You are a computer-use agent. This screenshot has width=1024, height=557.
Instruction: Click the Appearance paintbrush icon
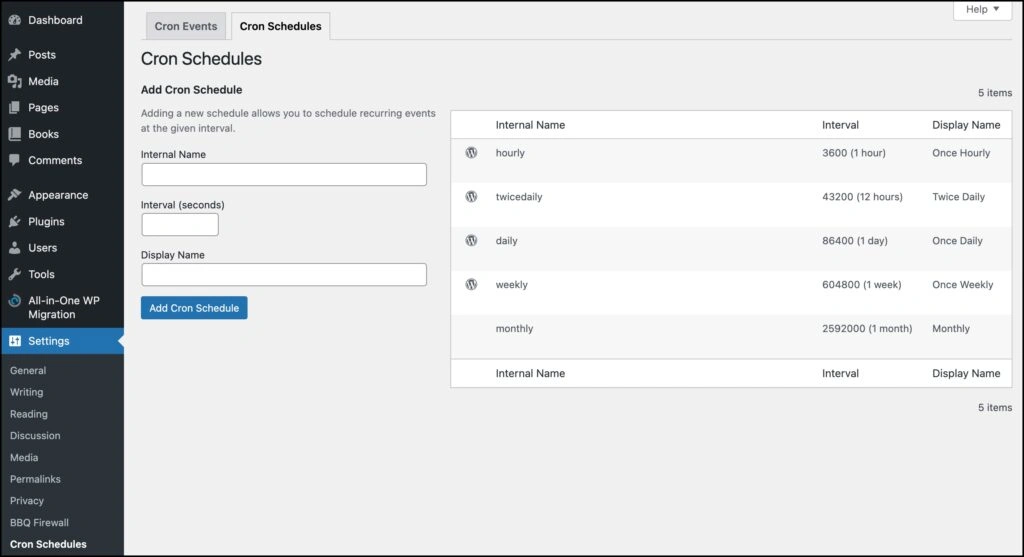14,195
